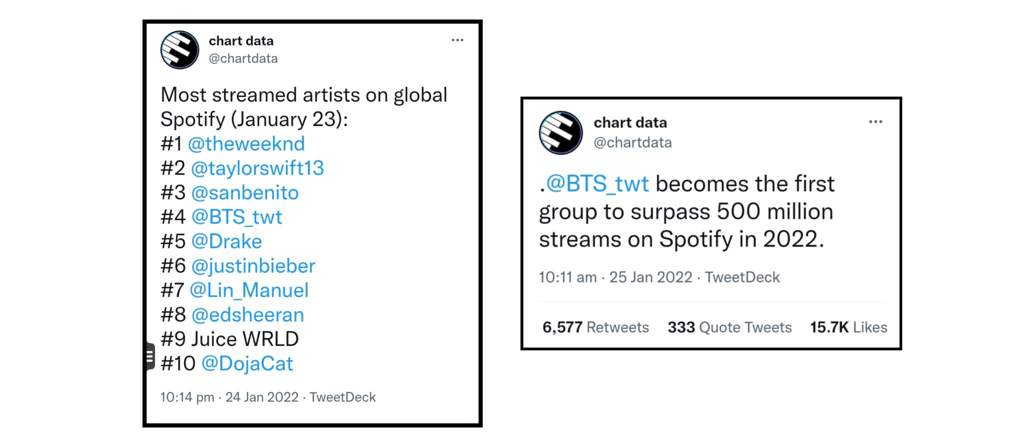Click chart data avatar in right tweet

tap(560, 133)
